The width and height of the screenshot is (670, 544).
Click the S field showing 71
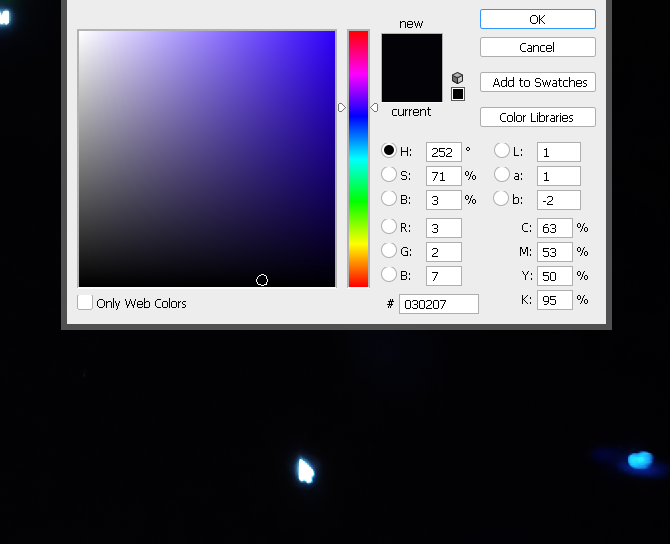click(x=444, y=176)
